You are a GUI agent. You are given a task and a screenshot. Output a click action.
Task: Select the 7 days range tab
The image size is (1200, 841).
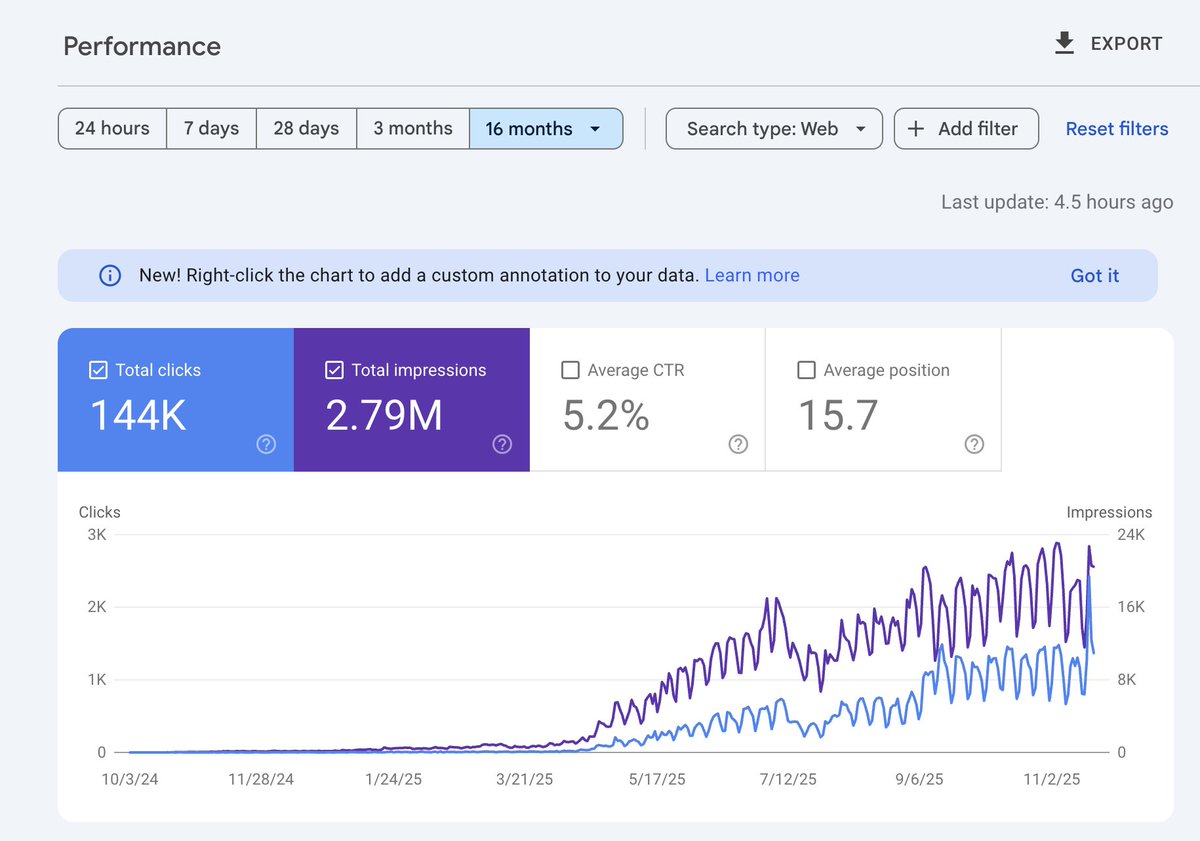tap(211, 129)
